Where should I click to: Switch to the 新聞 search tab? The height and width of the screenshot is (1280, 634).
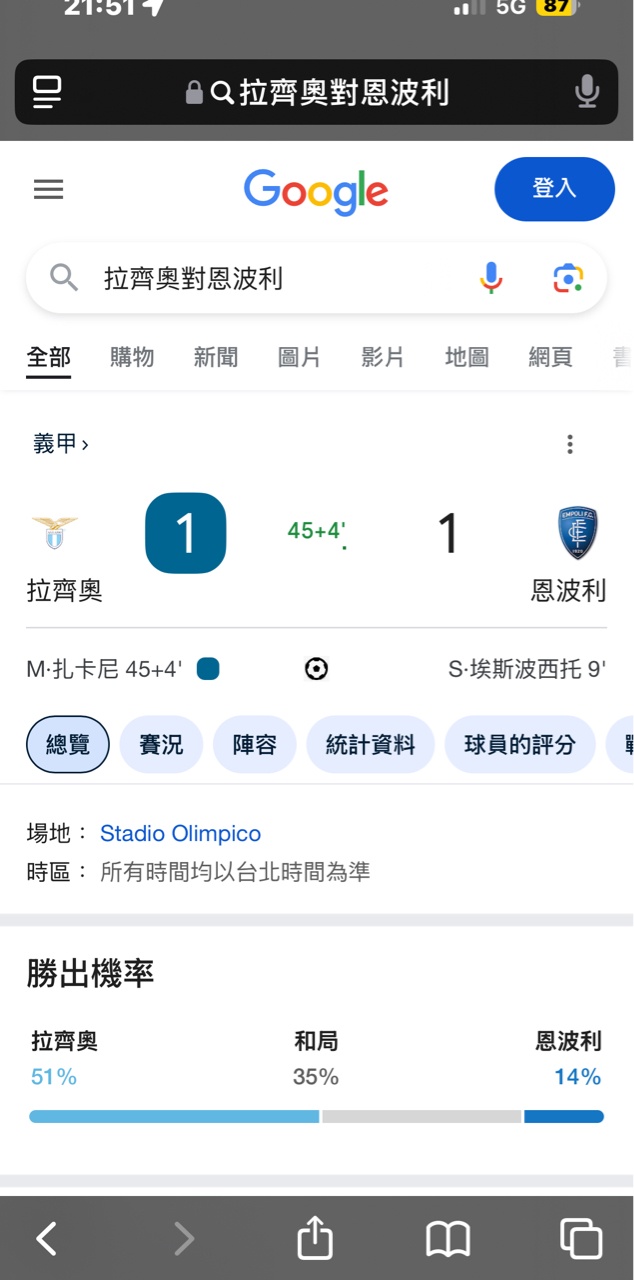pyautogui.click(x=215, y=357)
